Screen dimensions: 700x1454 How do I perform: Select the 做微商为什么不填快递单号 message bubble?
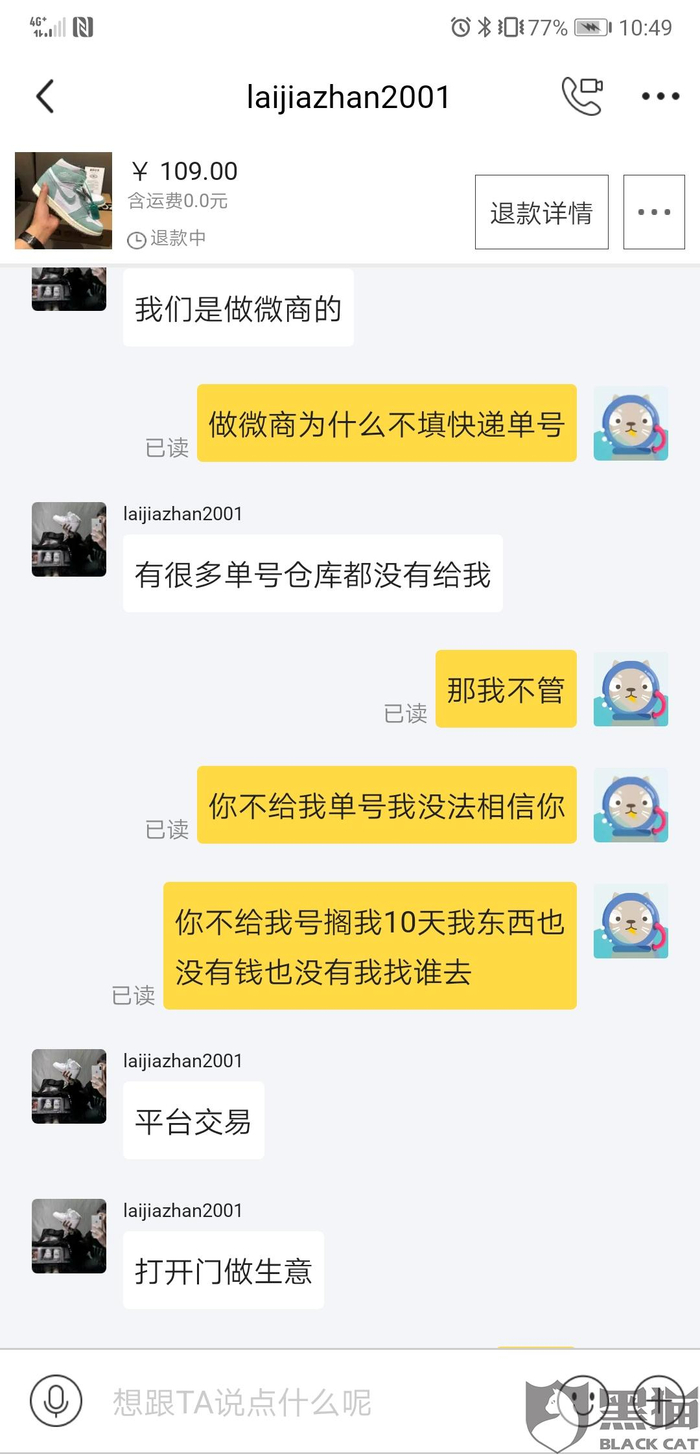pyautogui.click(x=387, y=423)
